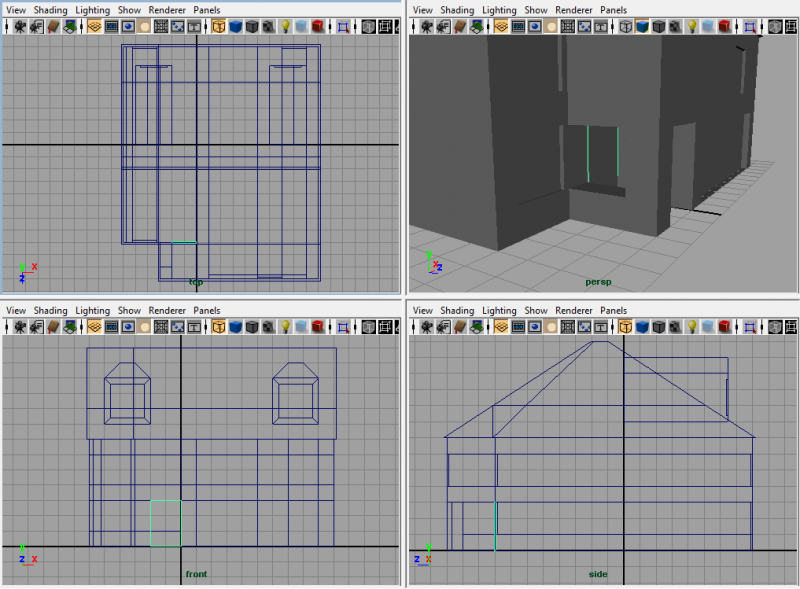Screen dimensions: 800x589
Task: Click green highlighted face in front viewport
Action: (x=165, y=523)
